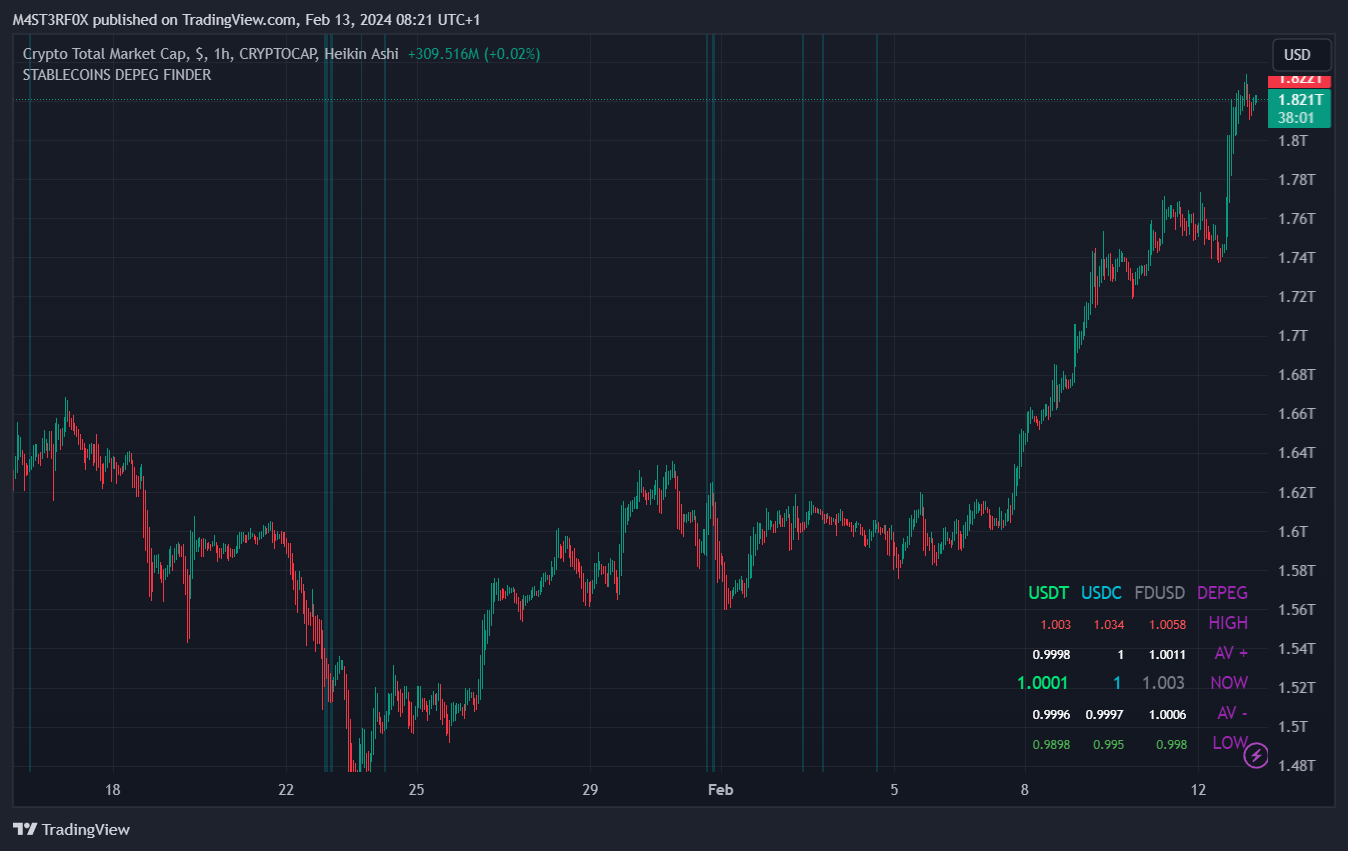1348x851 pixels.
Task: Click the 29 date label on time axis
Action: pos(590,790)
